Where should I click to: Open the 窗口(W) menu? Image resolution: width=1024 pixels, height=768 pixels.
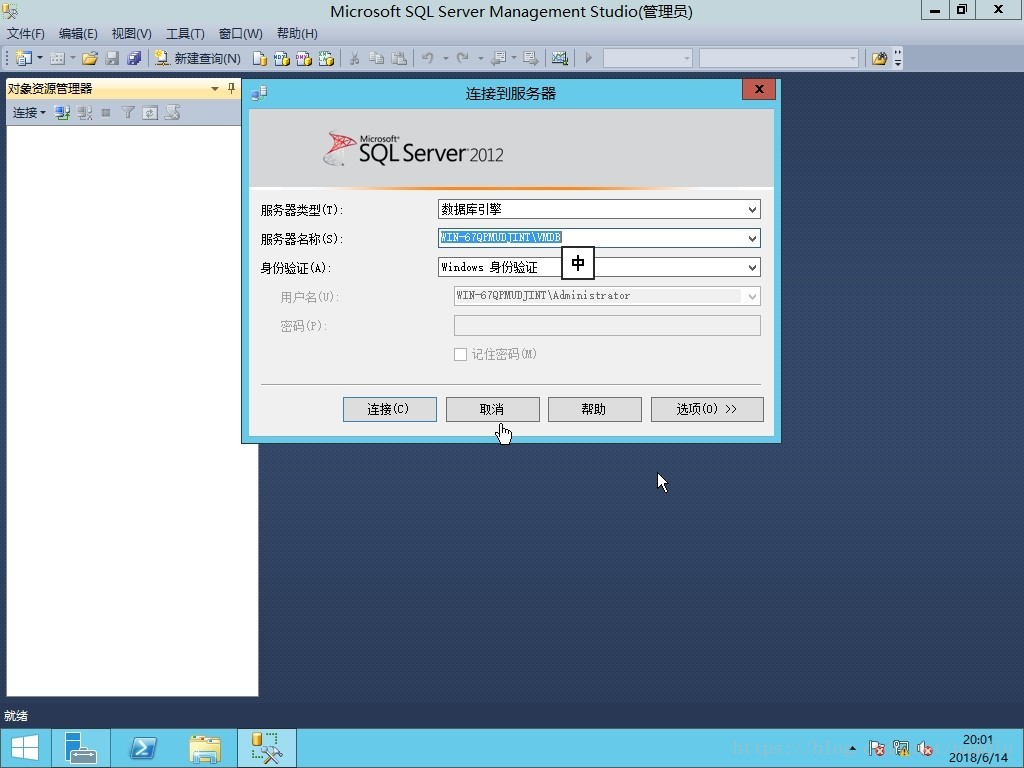pyautogui.click(x=240, y=33)
